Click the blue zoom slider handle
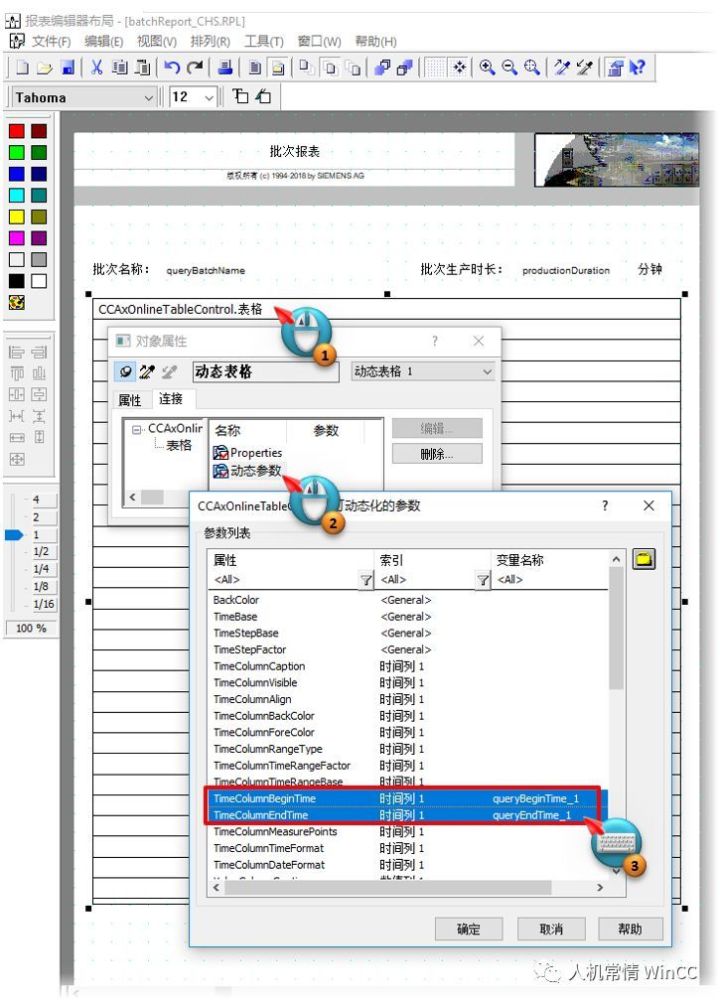 click(14, 534)
